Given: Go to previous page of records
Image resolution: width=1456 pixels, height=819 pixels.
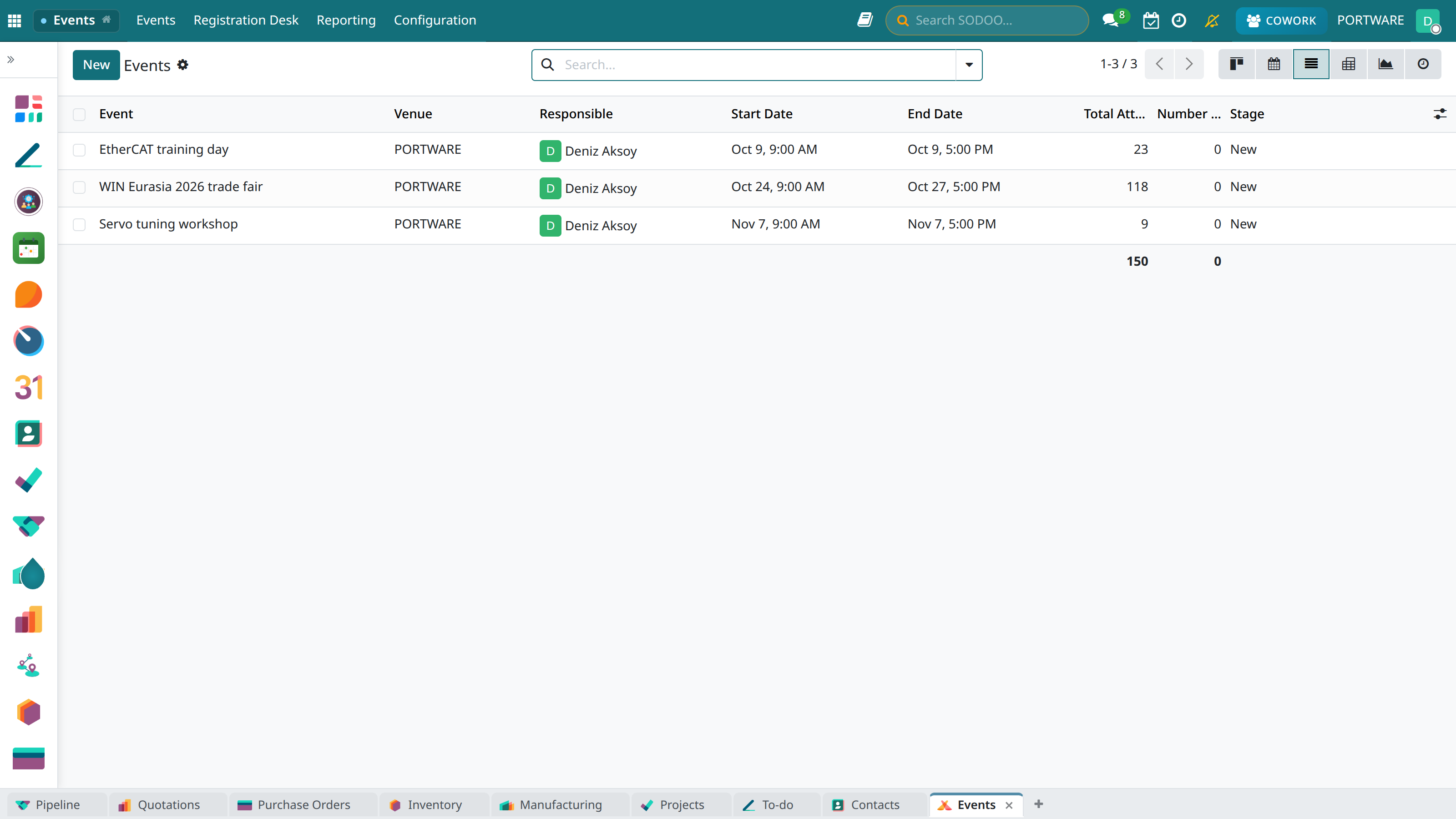Looking at the screenshot, I should [x=1160, y=64].
